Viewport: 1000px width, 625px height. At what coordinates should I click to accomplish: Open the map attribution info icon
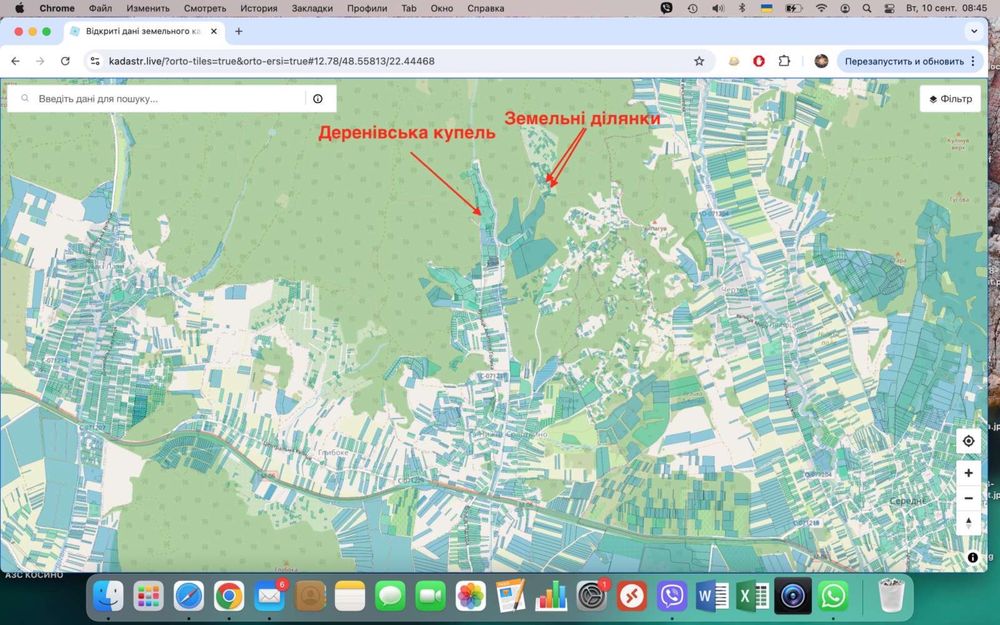coord(973,557)
